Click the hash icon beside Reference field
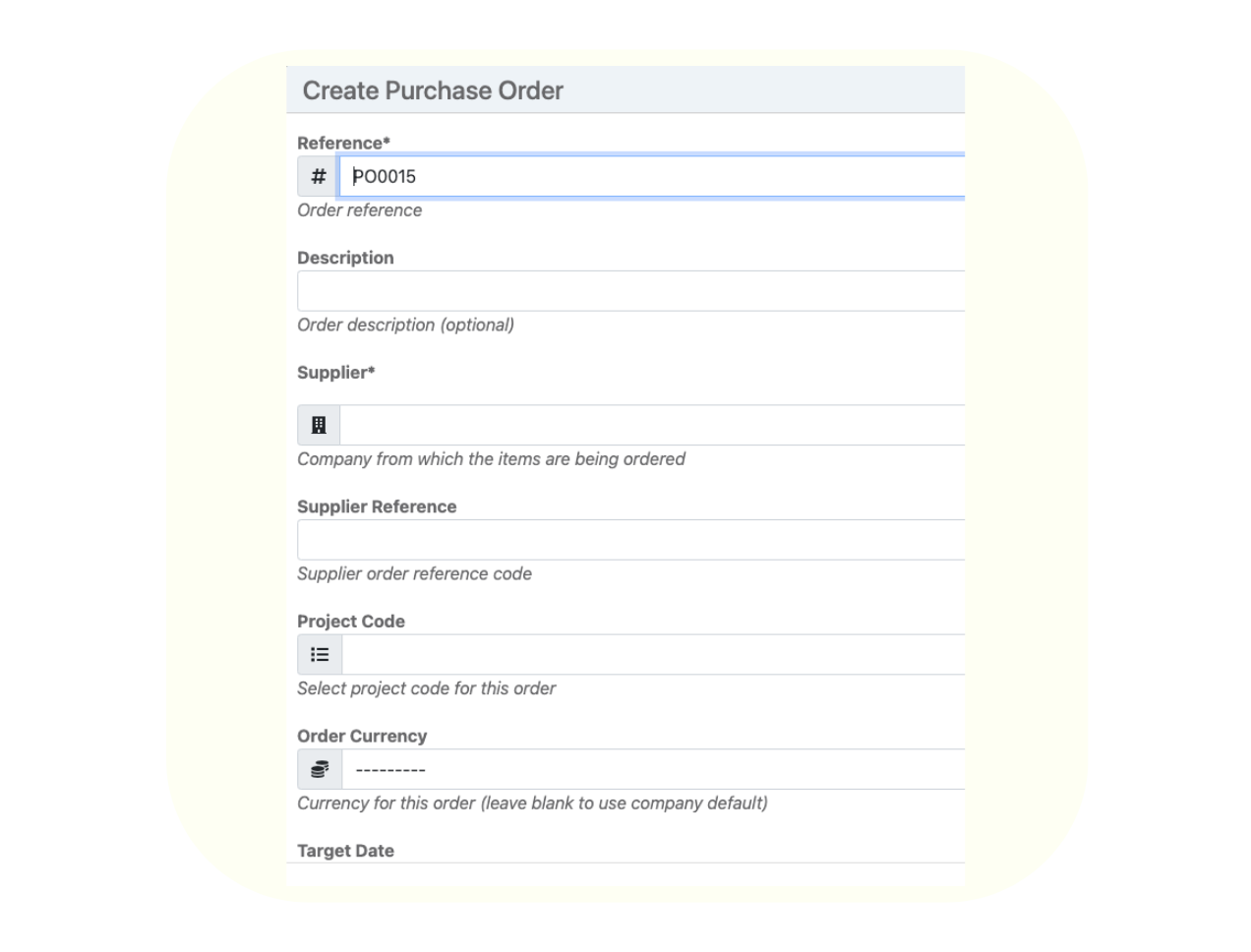 [319, 177]
